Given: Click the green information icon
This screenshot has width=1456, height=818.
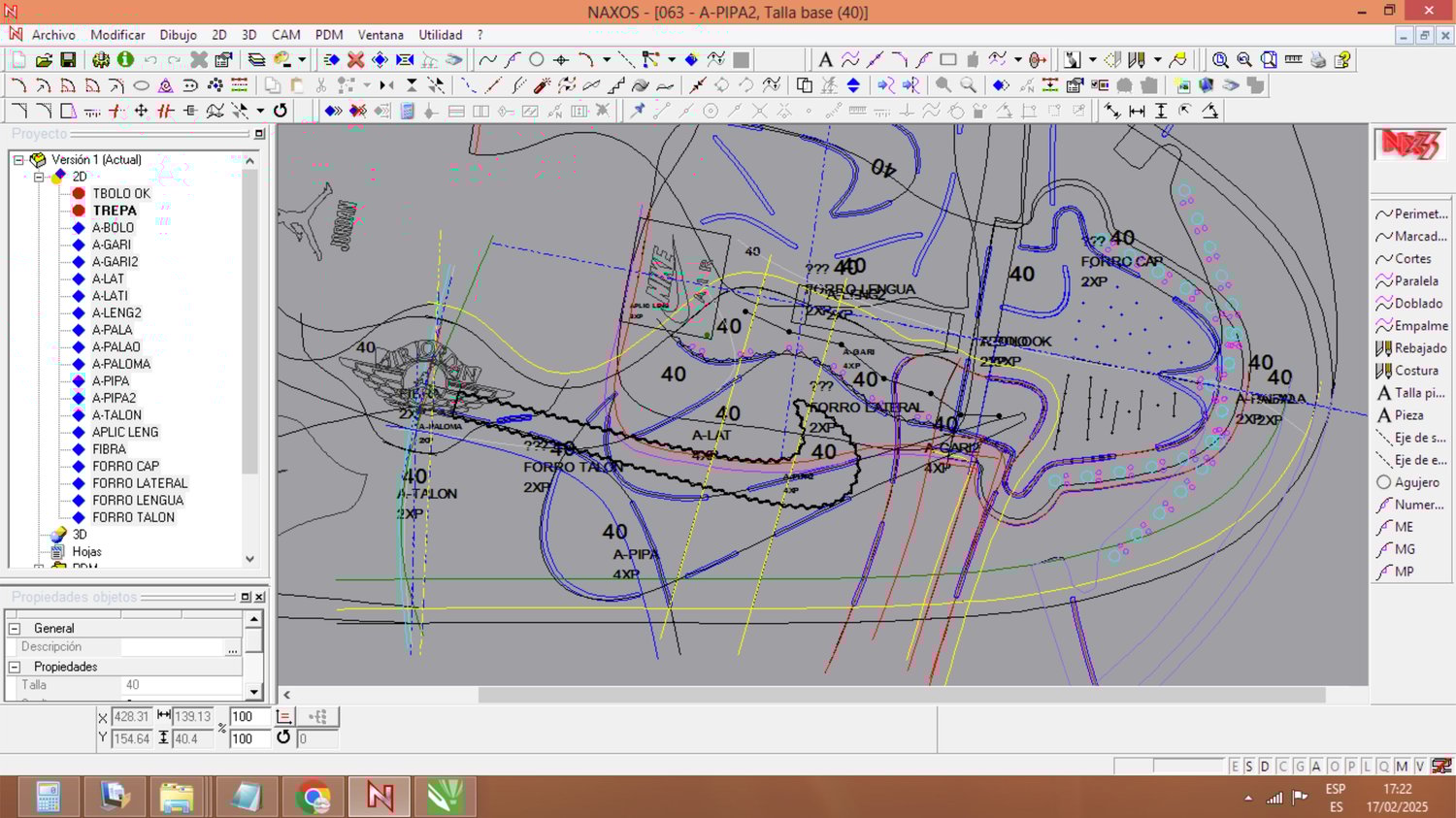Looking at the screenshot, I should coord(125,60).
